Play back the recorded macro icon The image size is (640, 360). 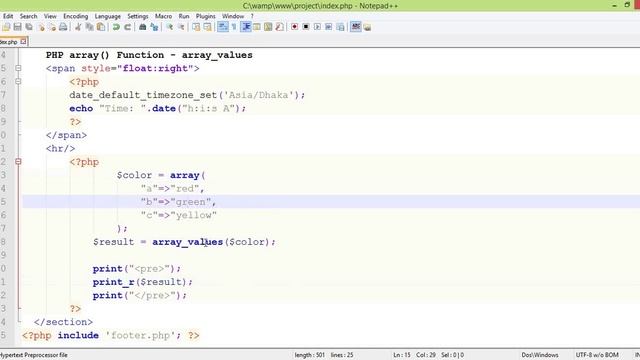tap(317, 27)
